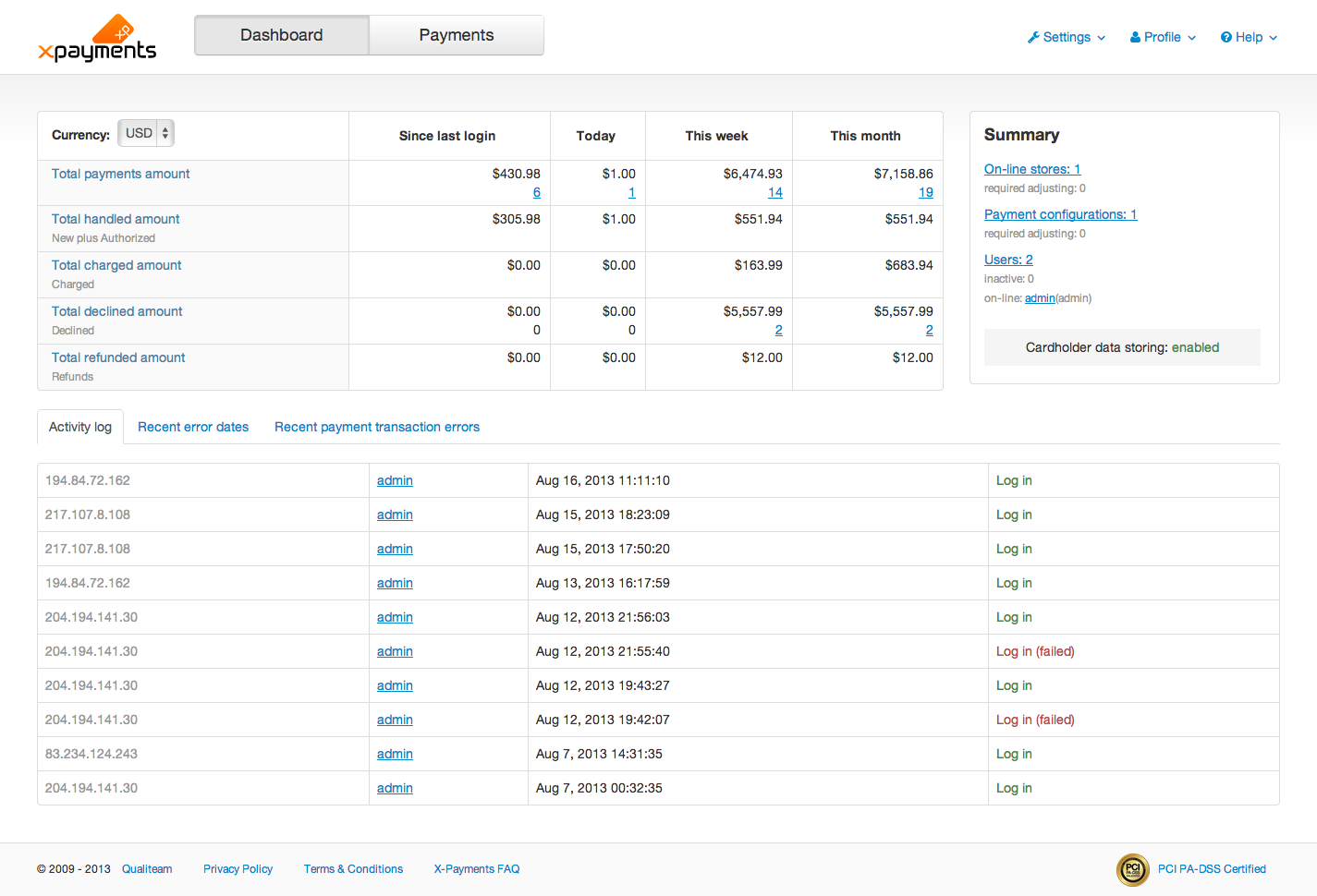The image size is (1317, 896).
Task: Select the Activity log tab
Action: point(80,427)
